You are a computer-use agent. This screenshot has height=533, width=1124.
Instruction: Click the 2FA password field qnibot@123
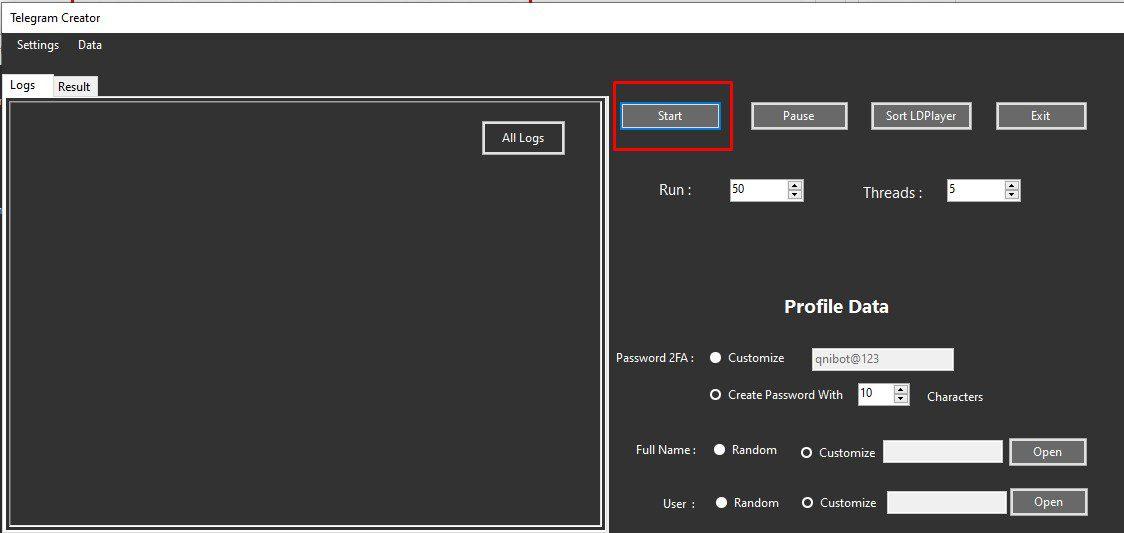pos(882,360)
